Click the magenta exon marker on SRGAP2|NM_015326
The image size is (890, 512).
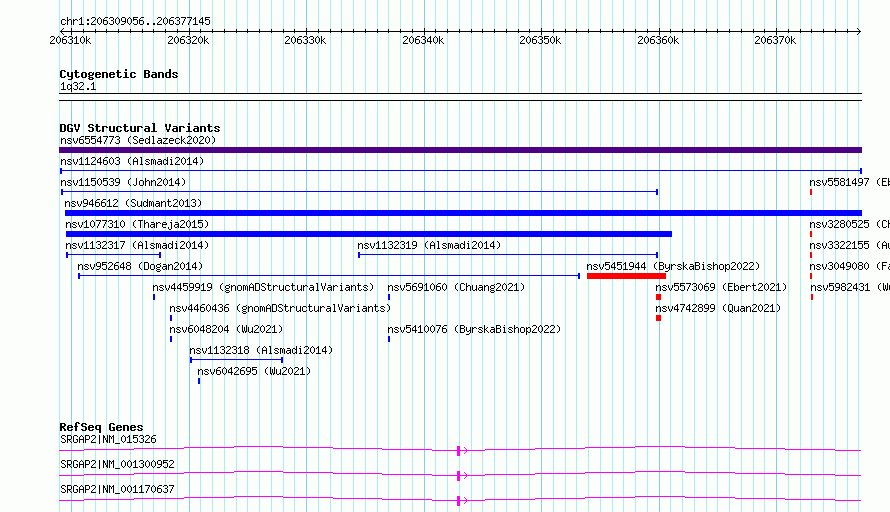coord(459,451)
